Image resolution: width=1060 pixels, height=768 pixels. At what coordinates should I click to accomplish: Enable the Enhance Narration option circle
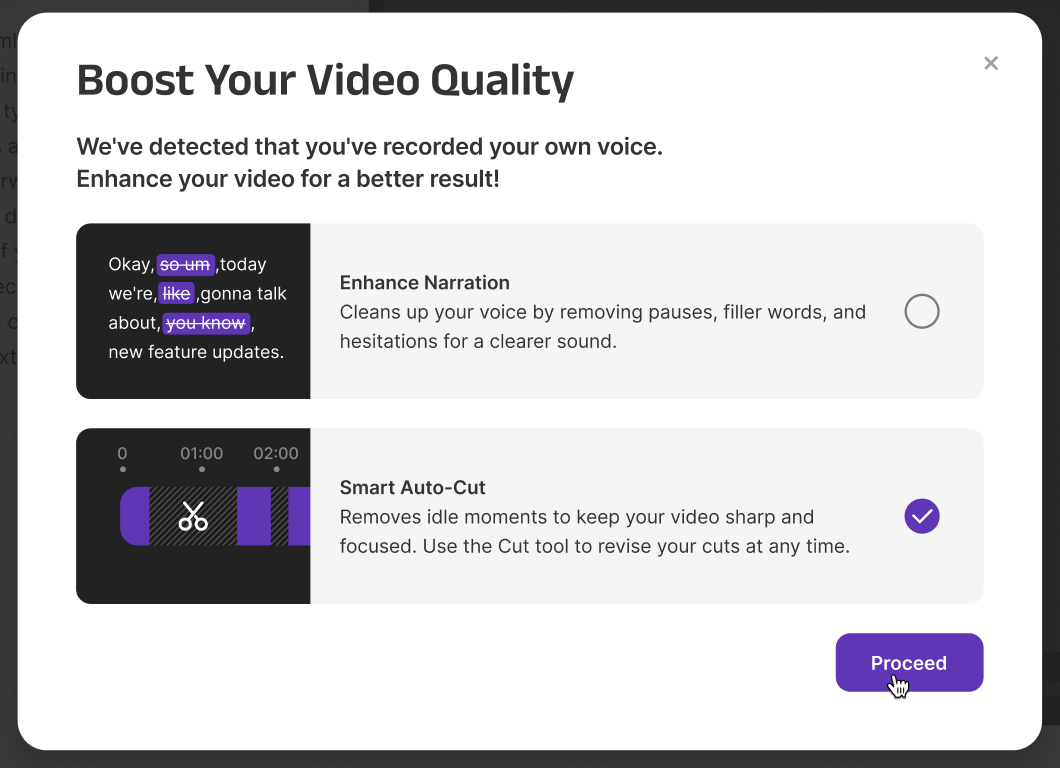(x=921, y=311)
